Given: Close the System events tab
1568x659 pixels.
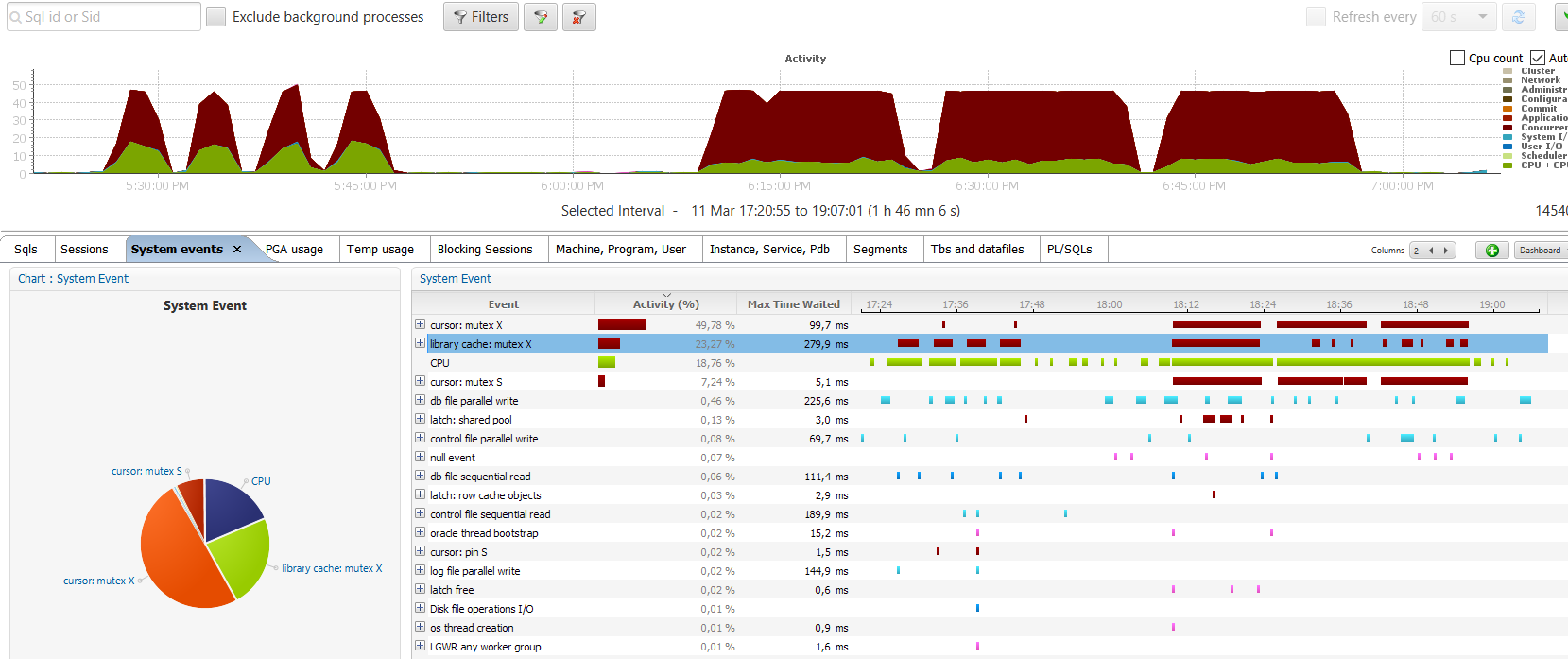Looking at the screenshot, I should click(237, 250).
